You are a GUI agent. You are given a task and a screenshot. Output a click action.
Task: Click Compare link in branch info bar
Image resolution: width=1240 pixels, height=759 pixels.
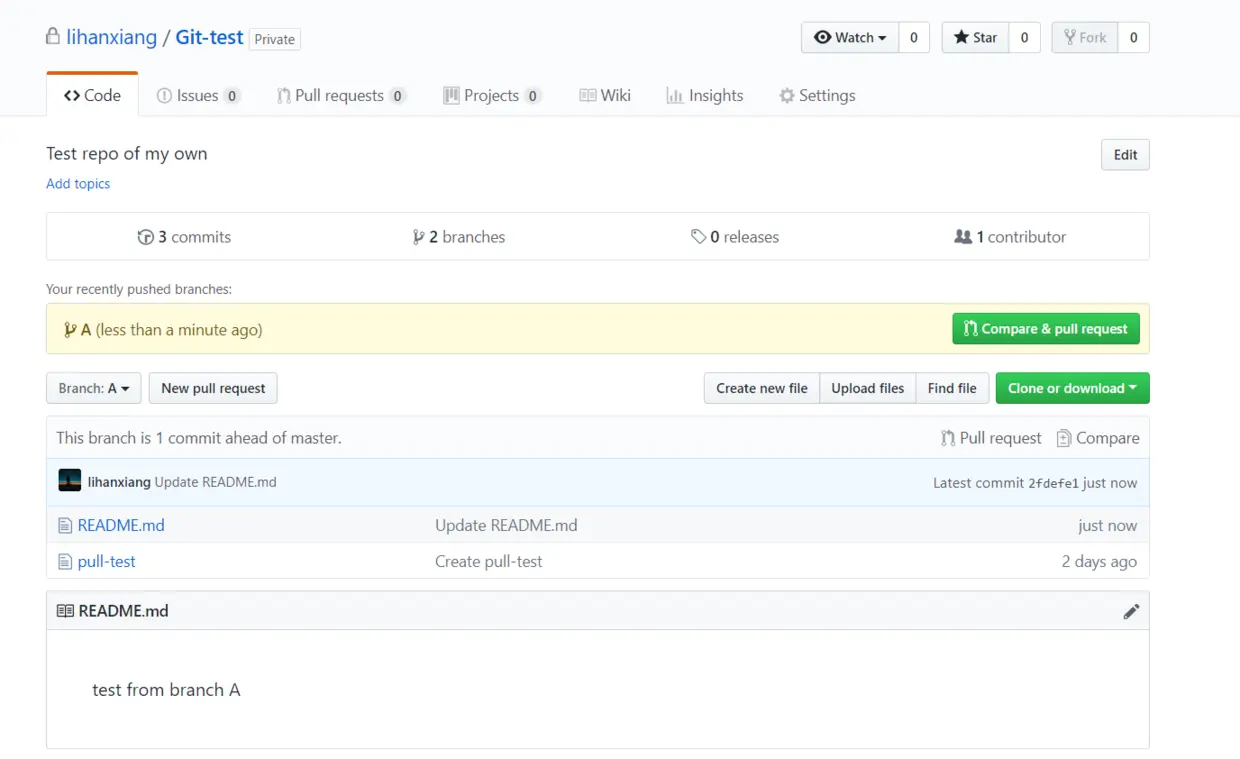pyautogui.click(x=1098, y=438)
